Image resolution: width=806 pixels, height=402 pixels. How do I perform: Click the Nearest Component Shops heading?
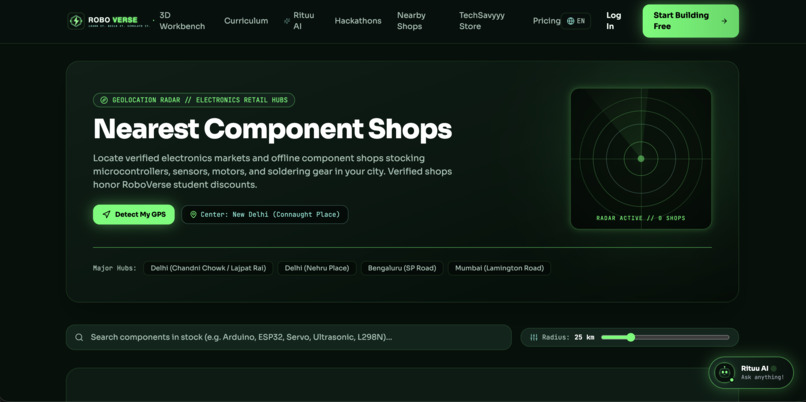click(x=272, y=129)
